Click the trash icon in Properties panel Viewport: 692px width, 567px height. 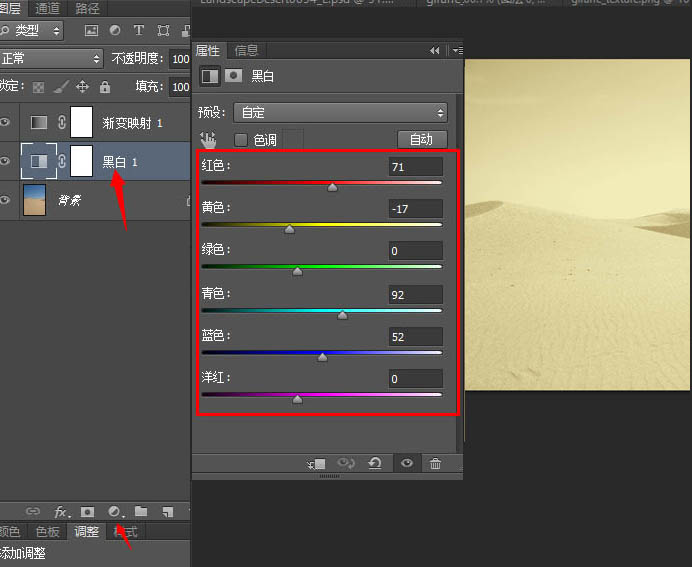[x=435, y=464]
